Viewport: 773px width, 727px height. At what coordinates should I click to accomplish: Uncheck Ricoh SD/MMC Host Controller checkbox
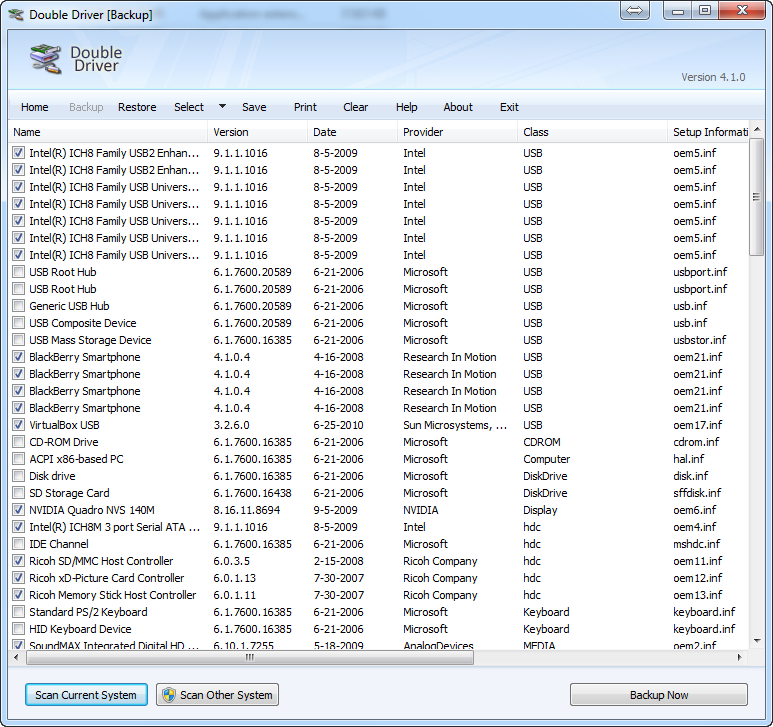[x=18, y=561]
